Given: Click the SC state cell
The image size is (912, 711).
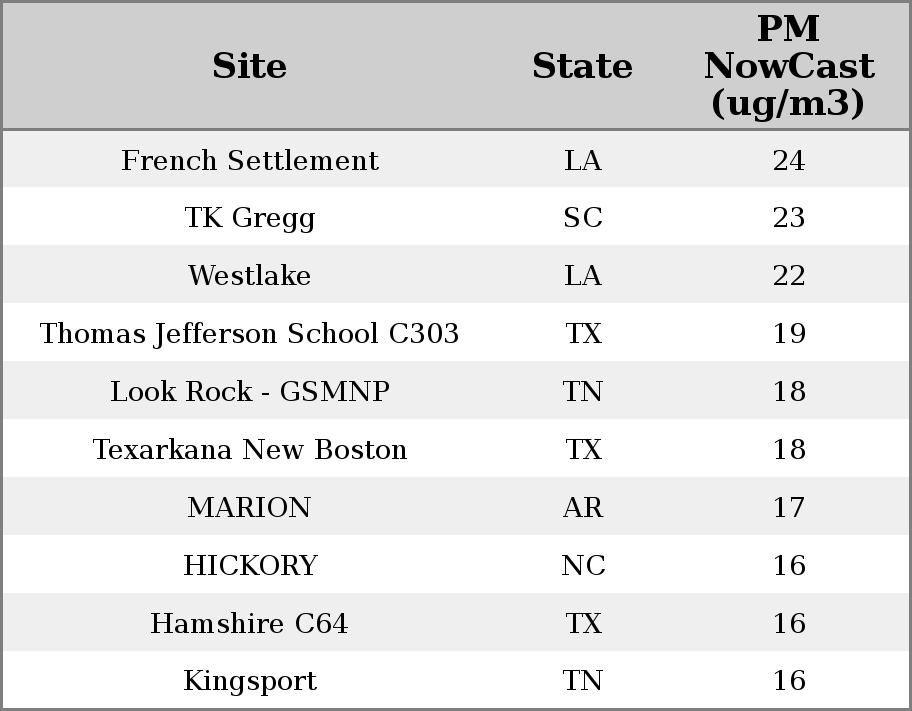Looking at the screenshot, I should (x=583, y=218).
